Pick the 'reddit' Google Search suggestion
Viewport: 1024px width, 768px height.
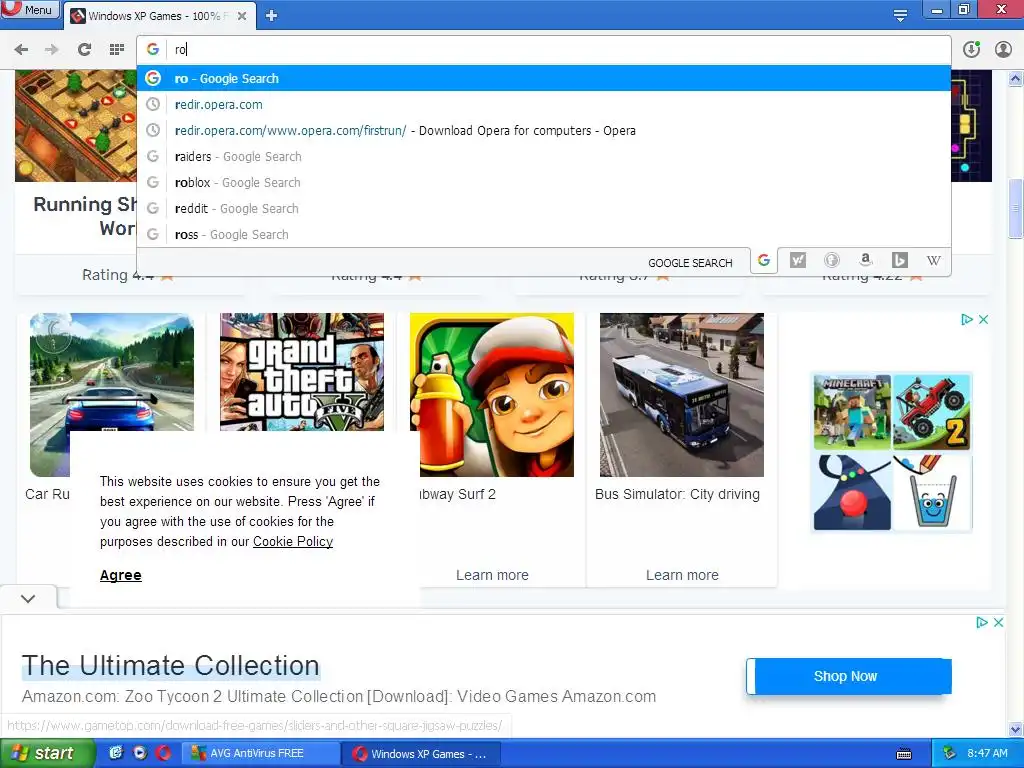[x=543, y=208]
